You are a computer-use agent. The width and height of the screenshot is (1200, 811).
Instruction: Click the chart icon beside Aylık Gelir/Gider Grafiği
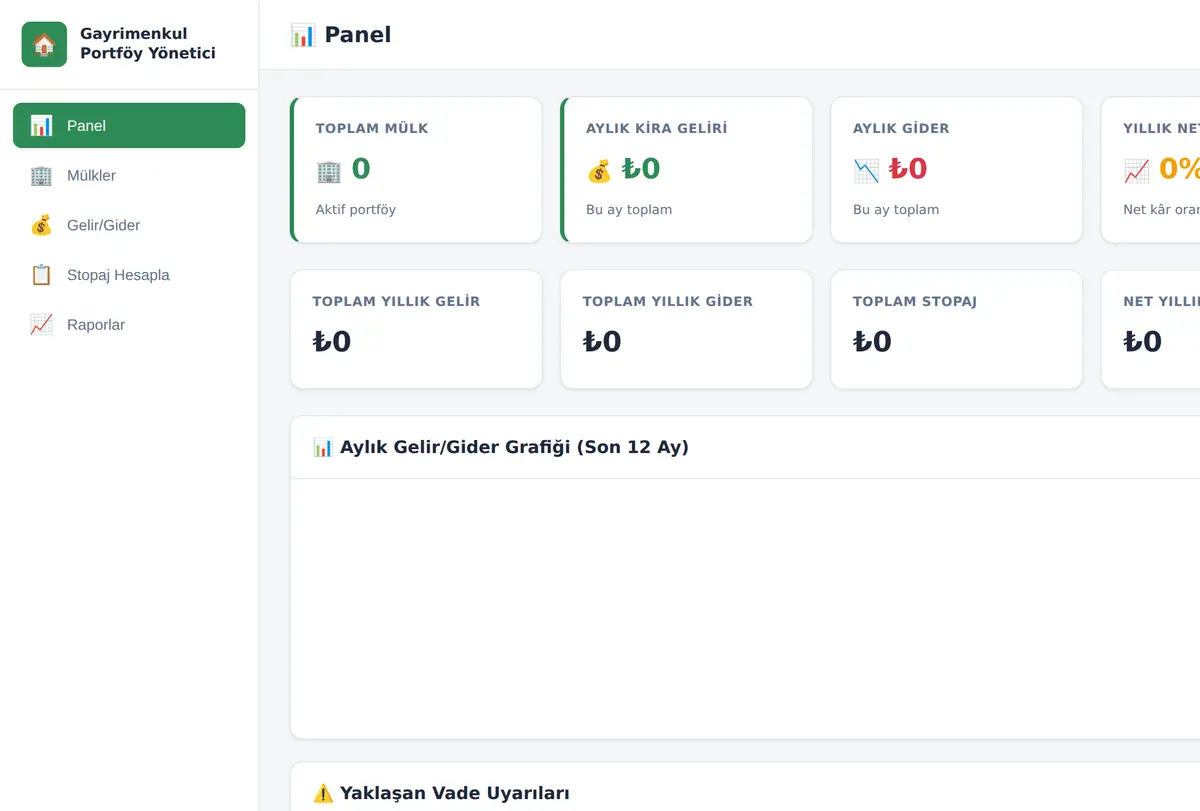(x=323, y=447)
